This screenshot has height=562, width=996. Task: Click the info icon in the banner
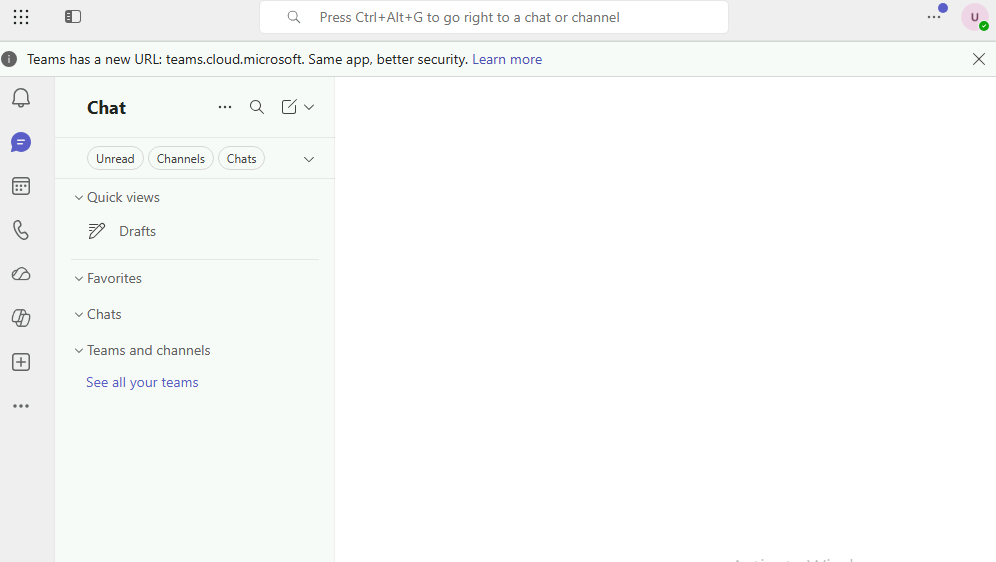9,59
